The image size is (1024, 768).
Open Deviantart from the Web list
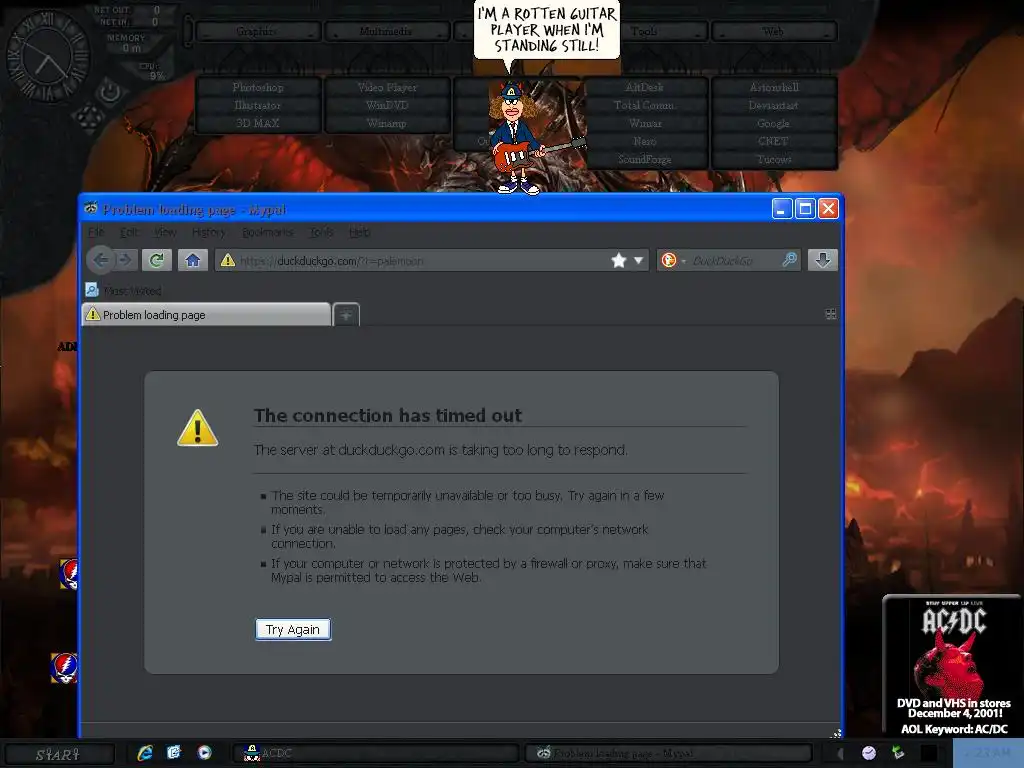point(774,105)
